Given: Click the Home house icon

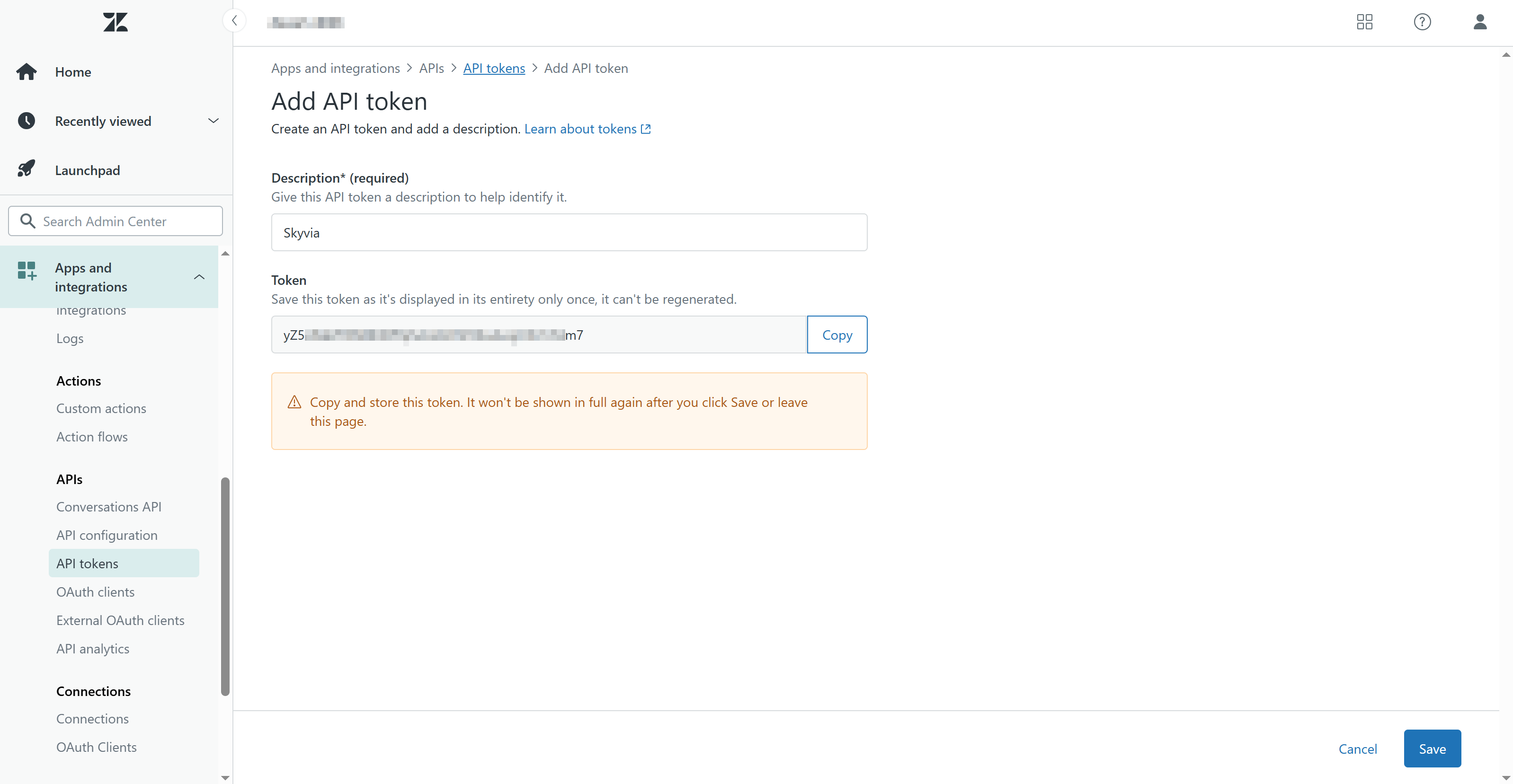Looking at the screenshot, I should click(27, 71).
